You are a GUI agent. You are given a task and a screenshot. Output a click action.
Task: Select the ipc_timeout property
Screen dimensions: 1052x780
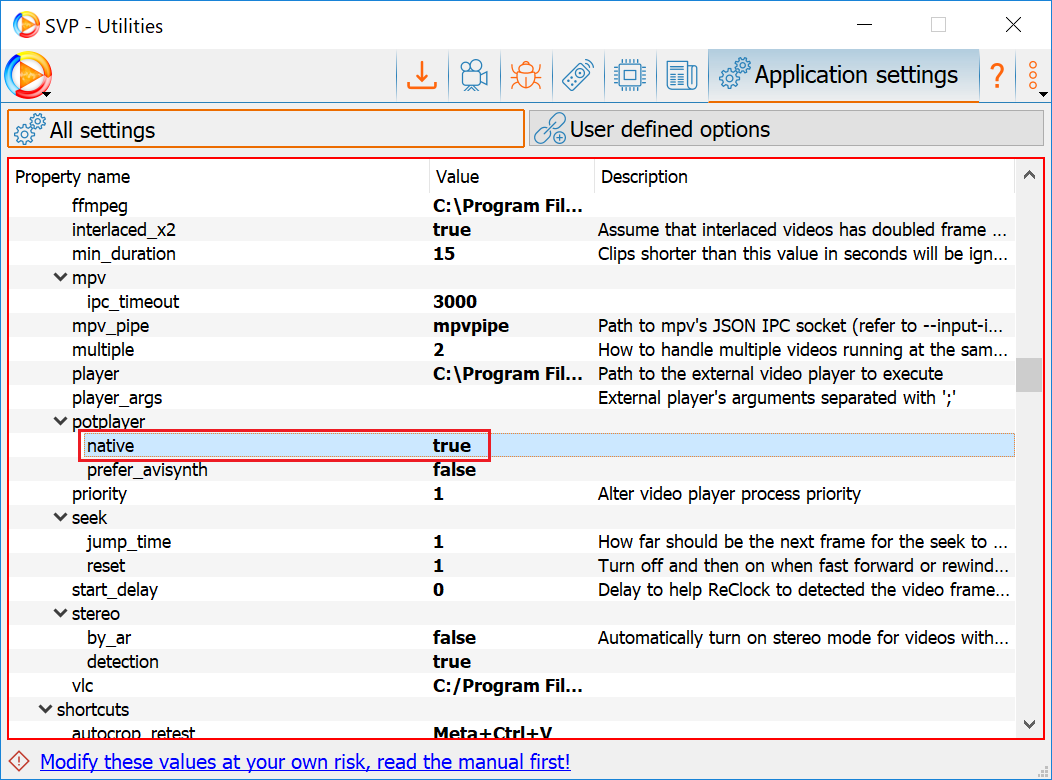pyautogui.click(x=511, y=302)
